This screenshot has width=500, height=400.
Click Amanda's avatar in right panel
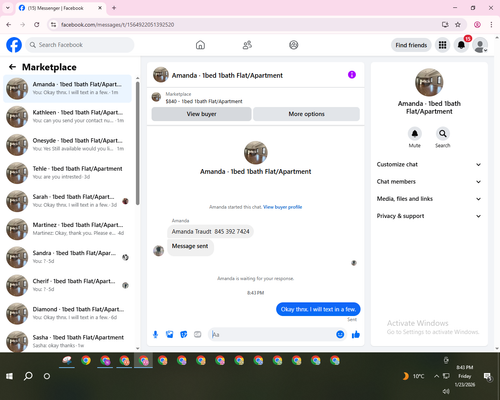click(x=429, y=82)
